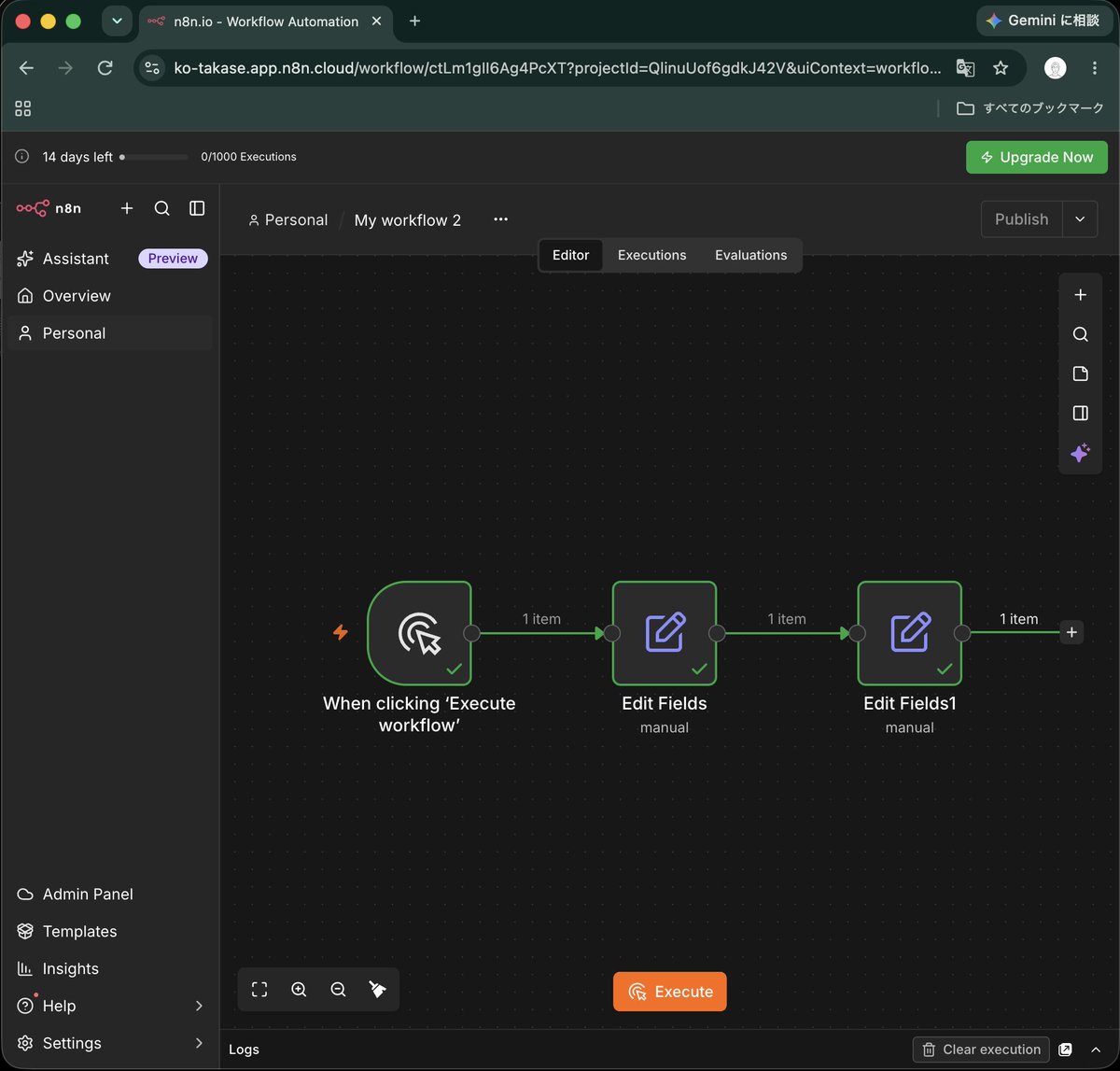1120x1071 pixels.
Task: Switch to the Executions tab
Action: point(651,255)
